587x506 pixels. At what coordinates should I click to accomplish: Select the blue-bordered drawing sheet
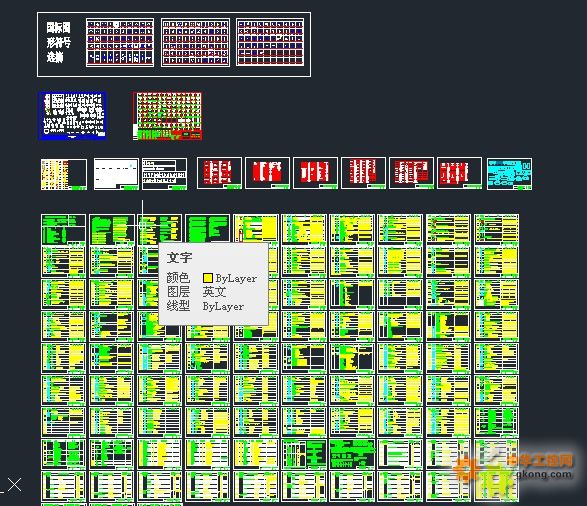pos(72,116)
